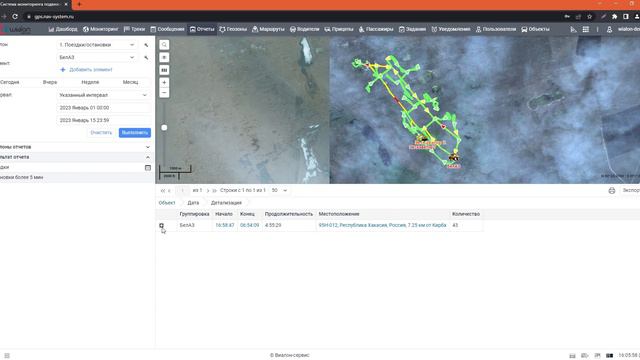Click the map layers icon below search
Screen dimensions: 640x360
pyautogui.click(x=164, y=58)
